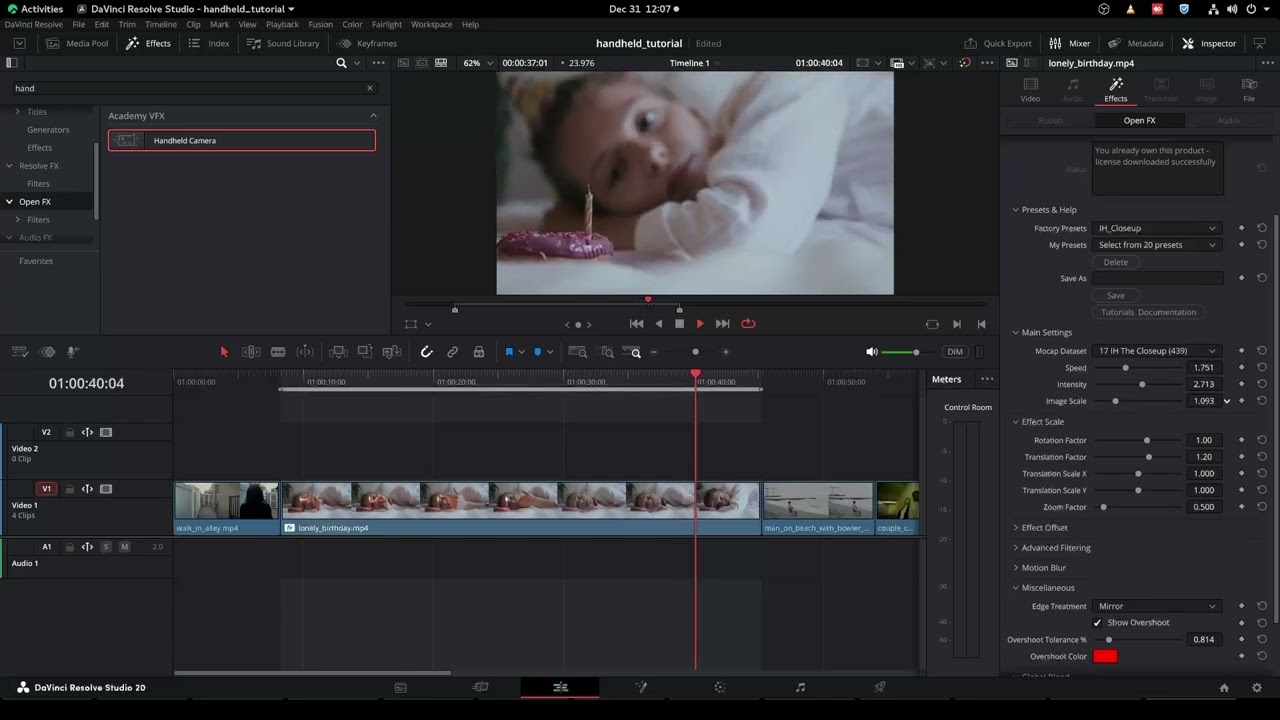This screenshot has width=1280, height=720.
Task: Clear the effects search field
Action: pos(370,88)
